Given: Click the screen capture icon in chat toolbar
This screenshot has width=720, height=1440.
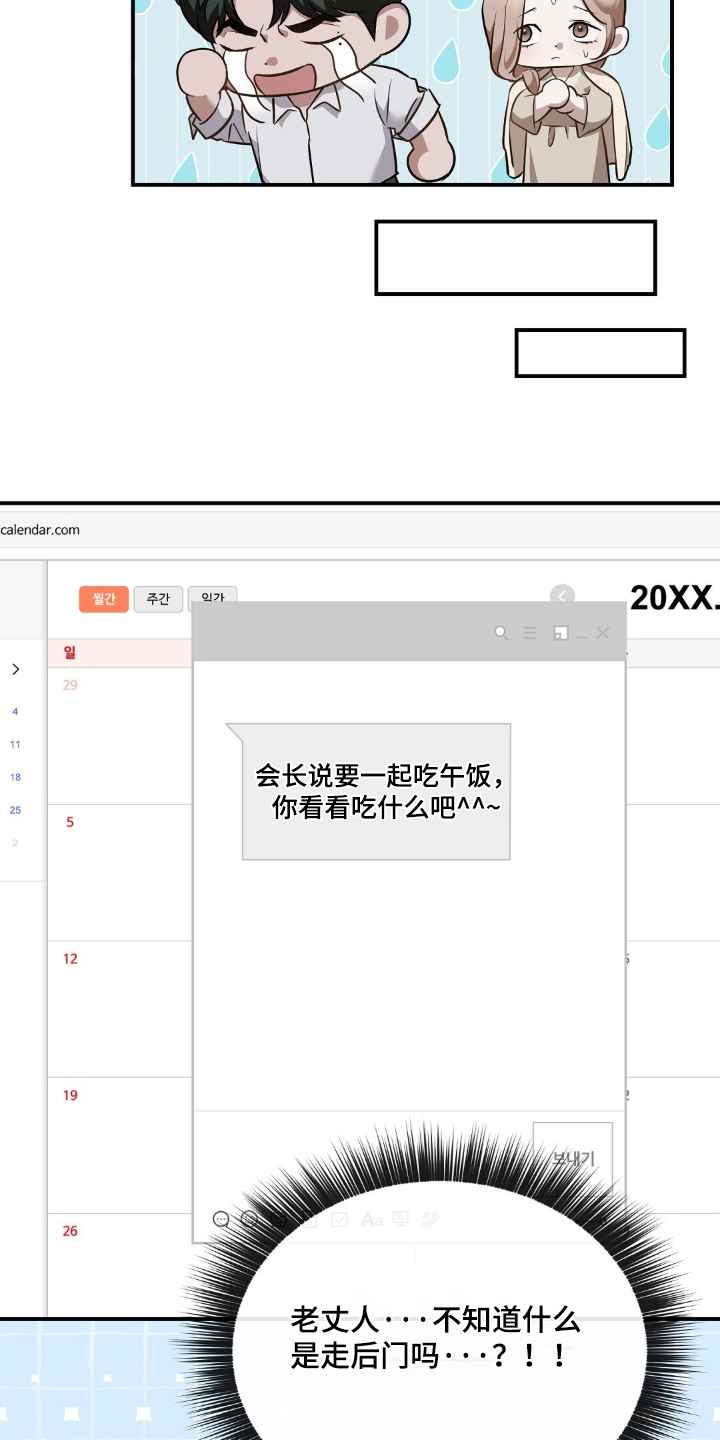Looking at the screenshot, I should coord(401,1219).
